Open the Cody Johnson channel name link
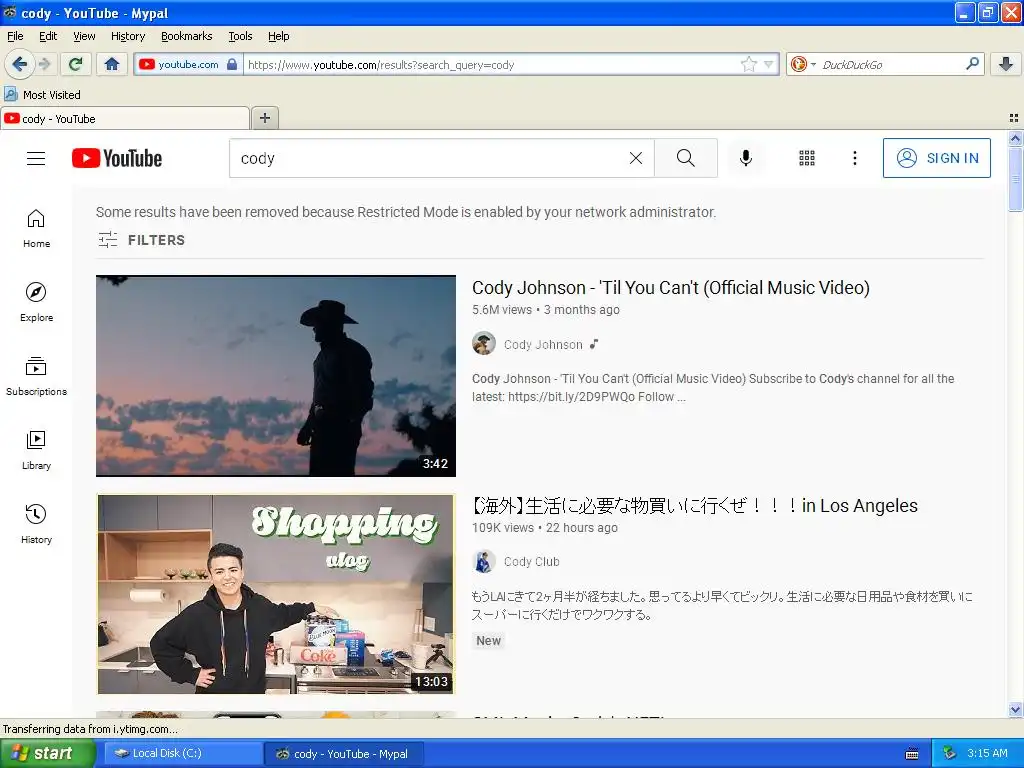The image size is (1024, 768). click(543, 344)
